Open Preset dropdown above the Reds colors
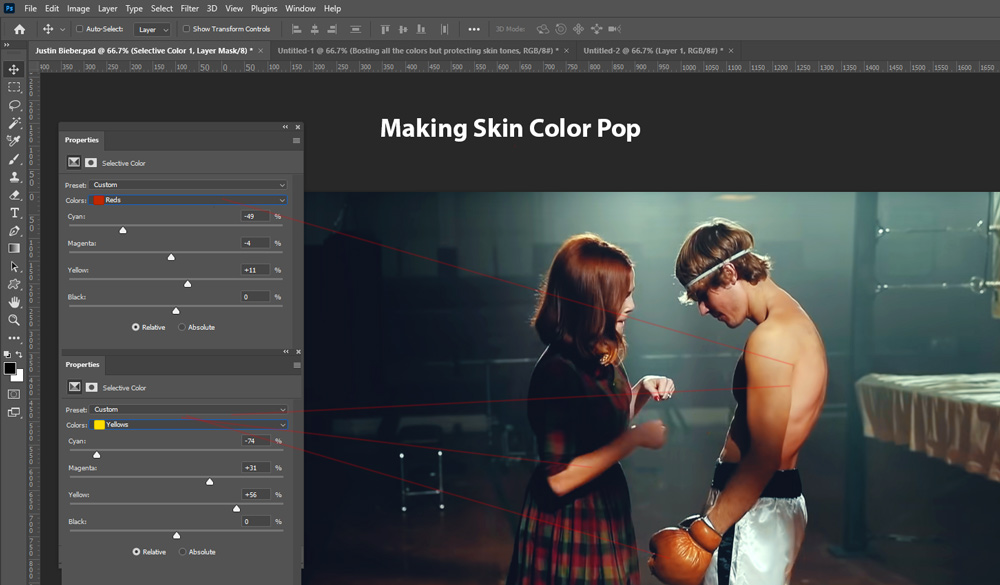The image size is (1000, 585). tap(188, 185)
